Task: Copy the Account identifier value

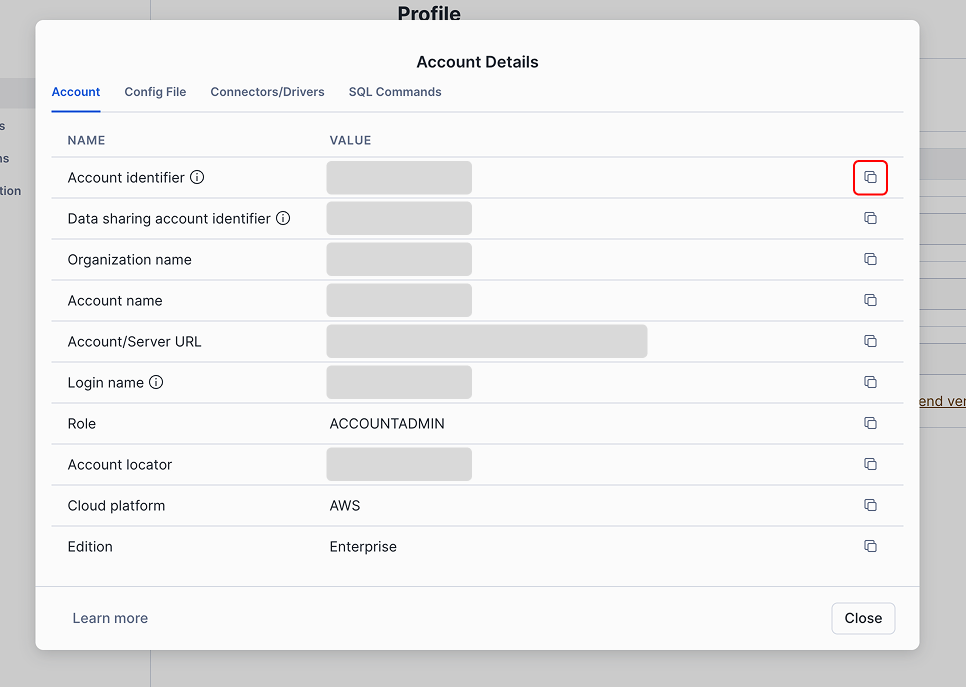Action: (870, 178)
